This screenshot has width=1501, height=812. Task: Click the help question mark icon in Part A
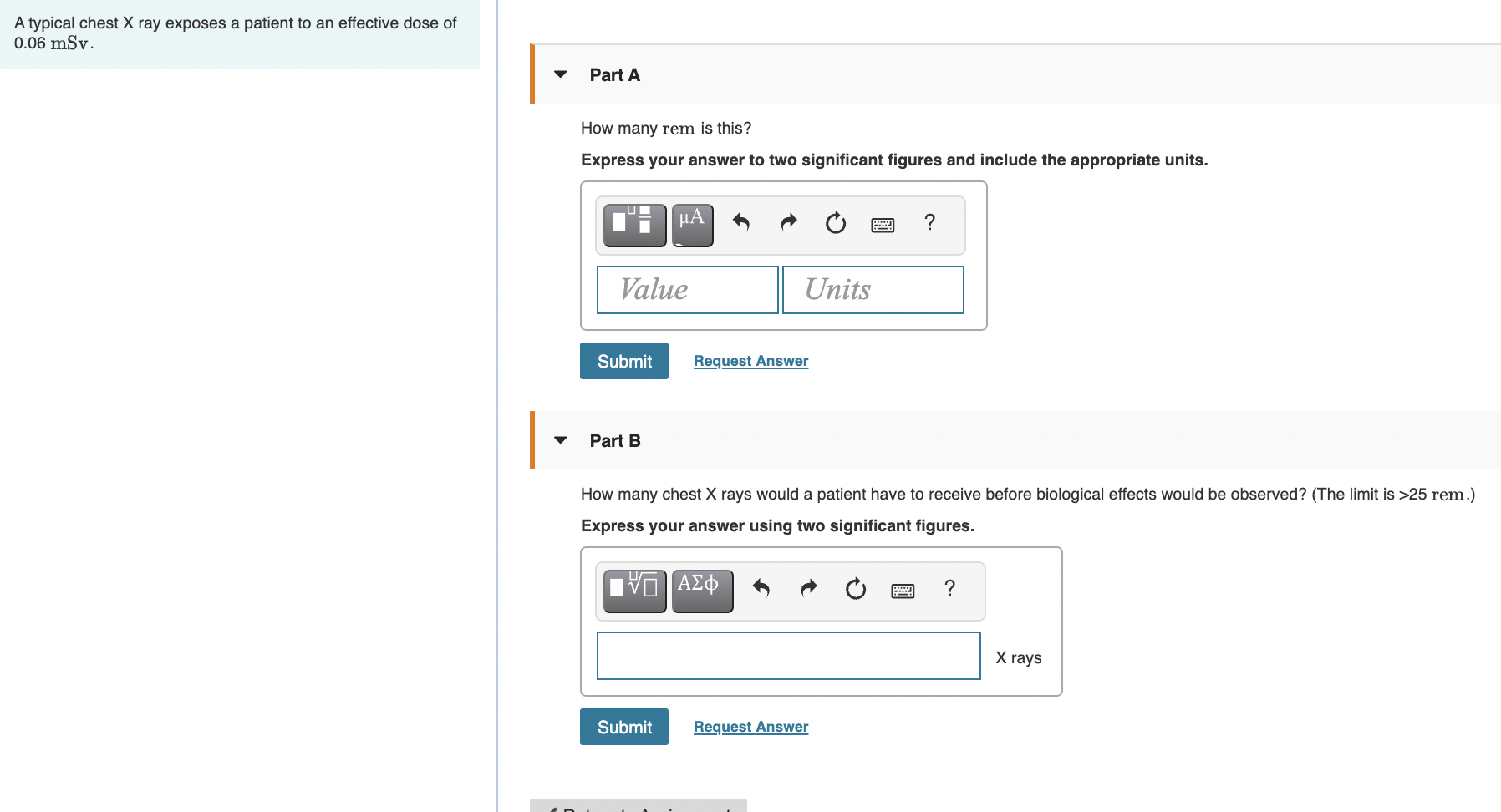[x=929, y=224]
